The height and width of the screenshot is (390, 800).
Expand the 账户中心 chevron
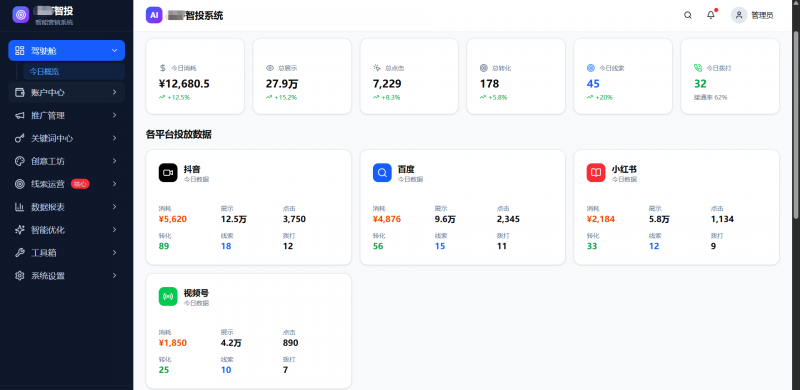[114, 92]
